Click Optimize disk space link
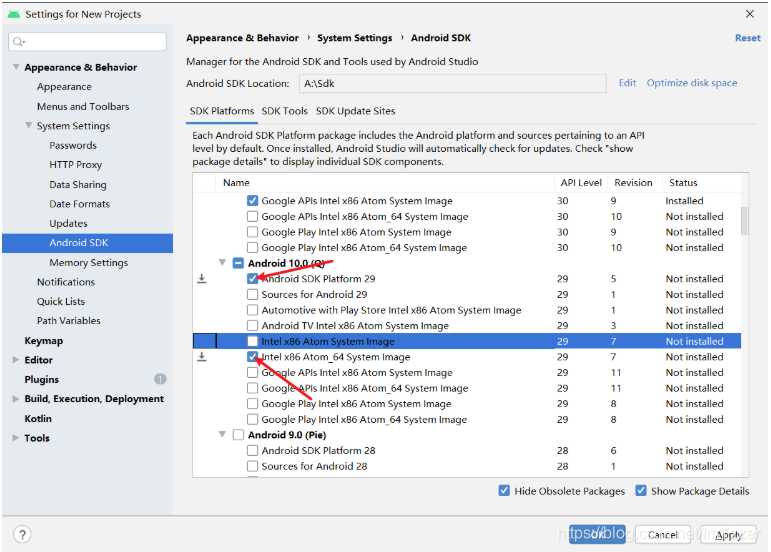 pyautogui.click(x=692, y=83)
